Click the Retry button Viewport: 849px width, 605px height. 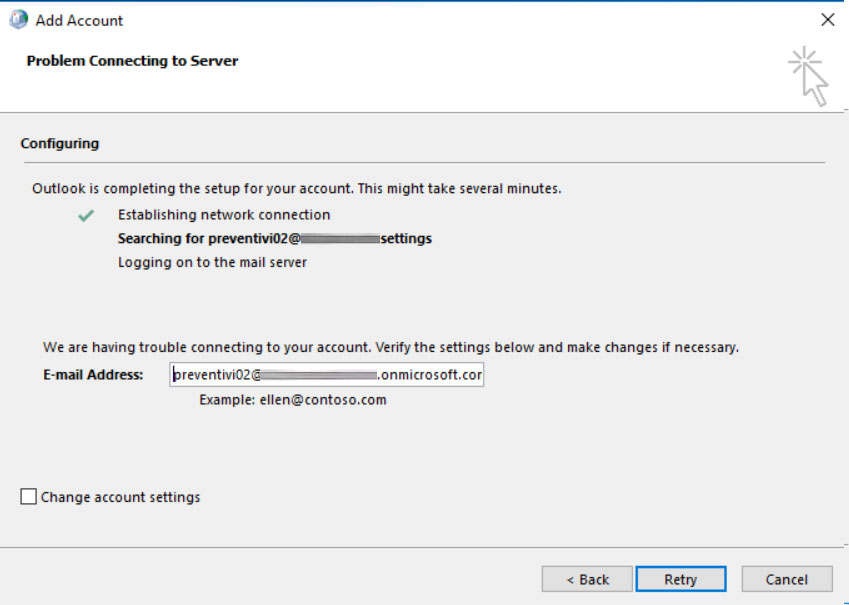(x=681, y=579)
